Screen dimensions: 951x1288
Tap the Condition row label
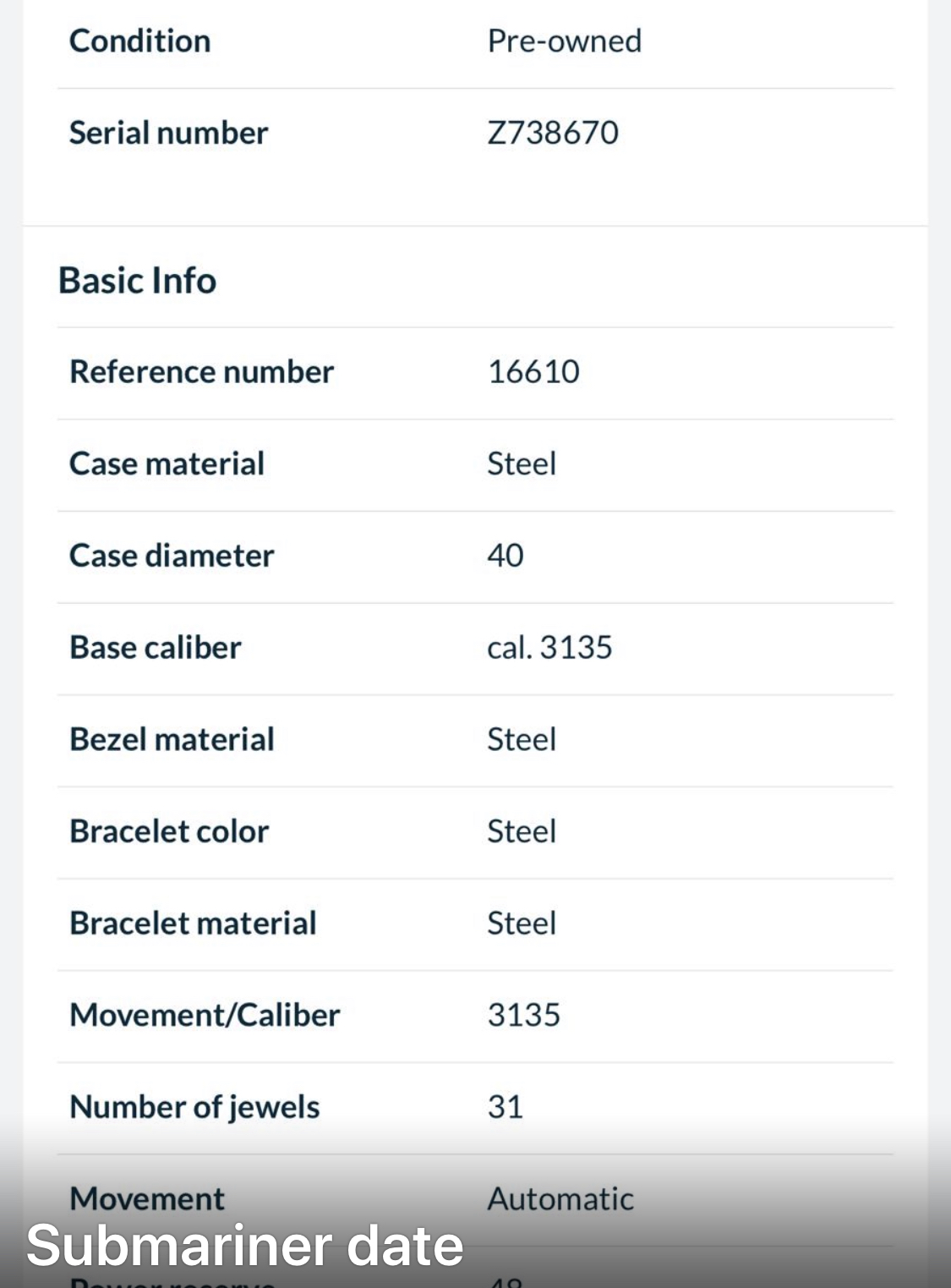[139, 41]
